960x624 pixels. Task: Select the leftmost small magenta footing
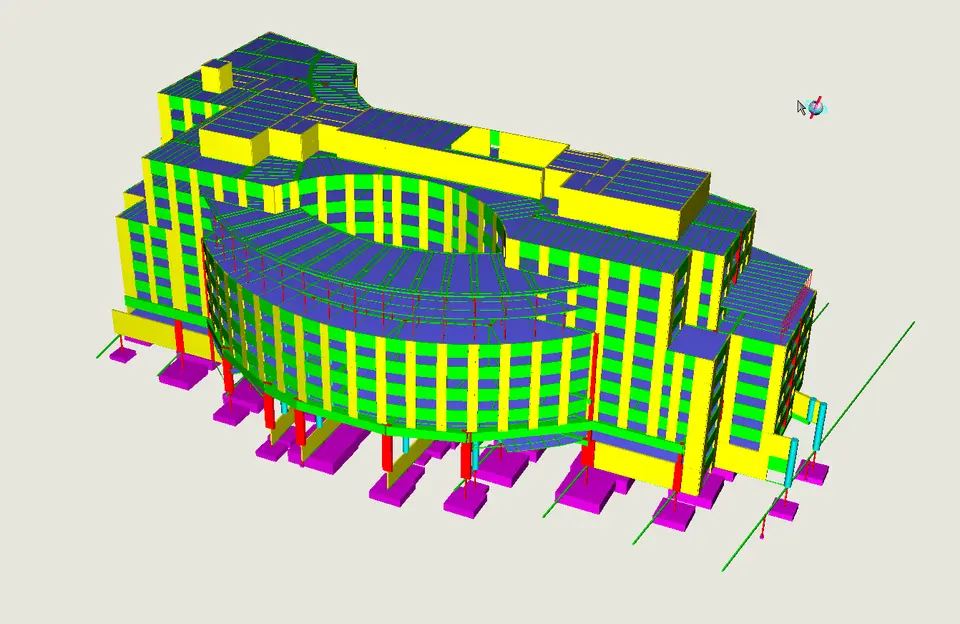tap(122, 354)
